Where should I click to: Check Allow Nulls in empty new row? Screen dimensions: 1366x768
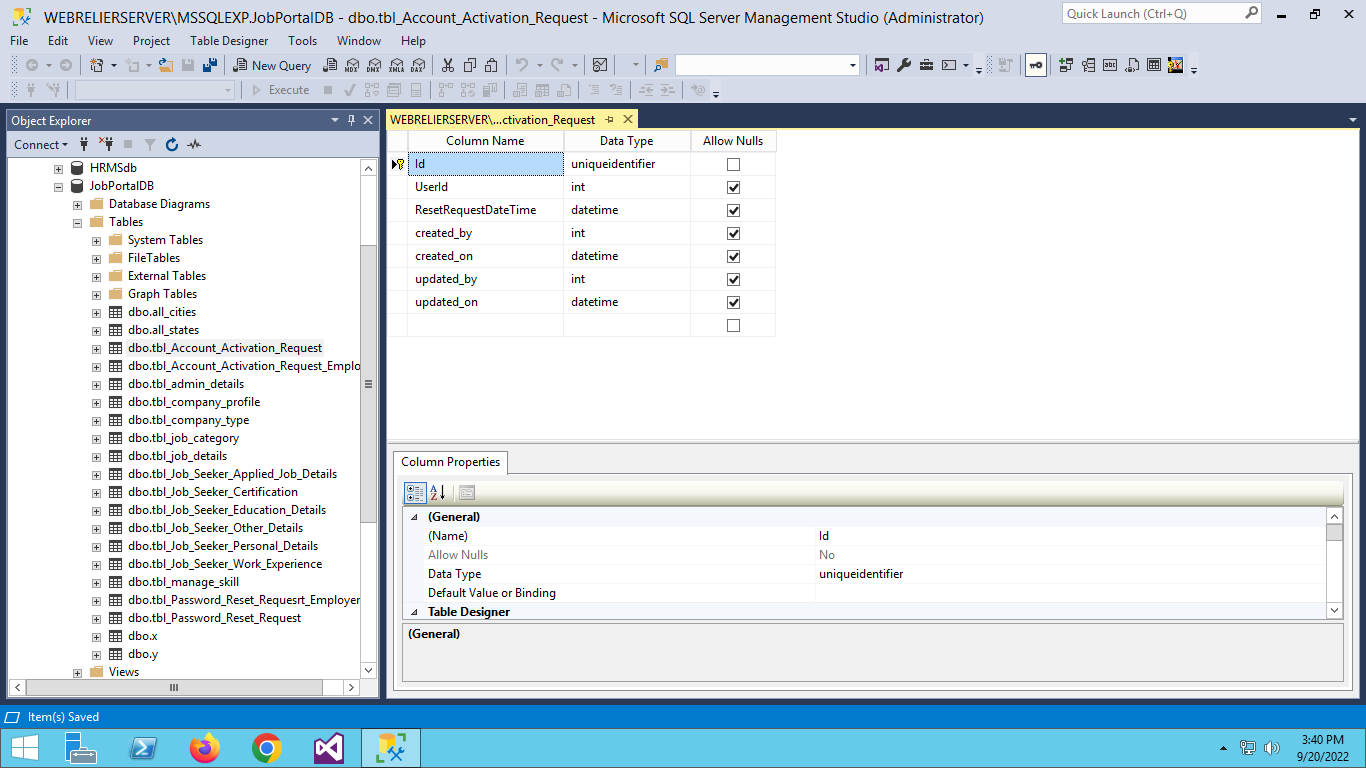733,325
